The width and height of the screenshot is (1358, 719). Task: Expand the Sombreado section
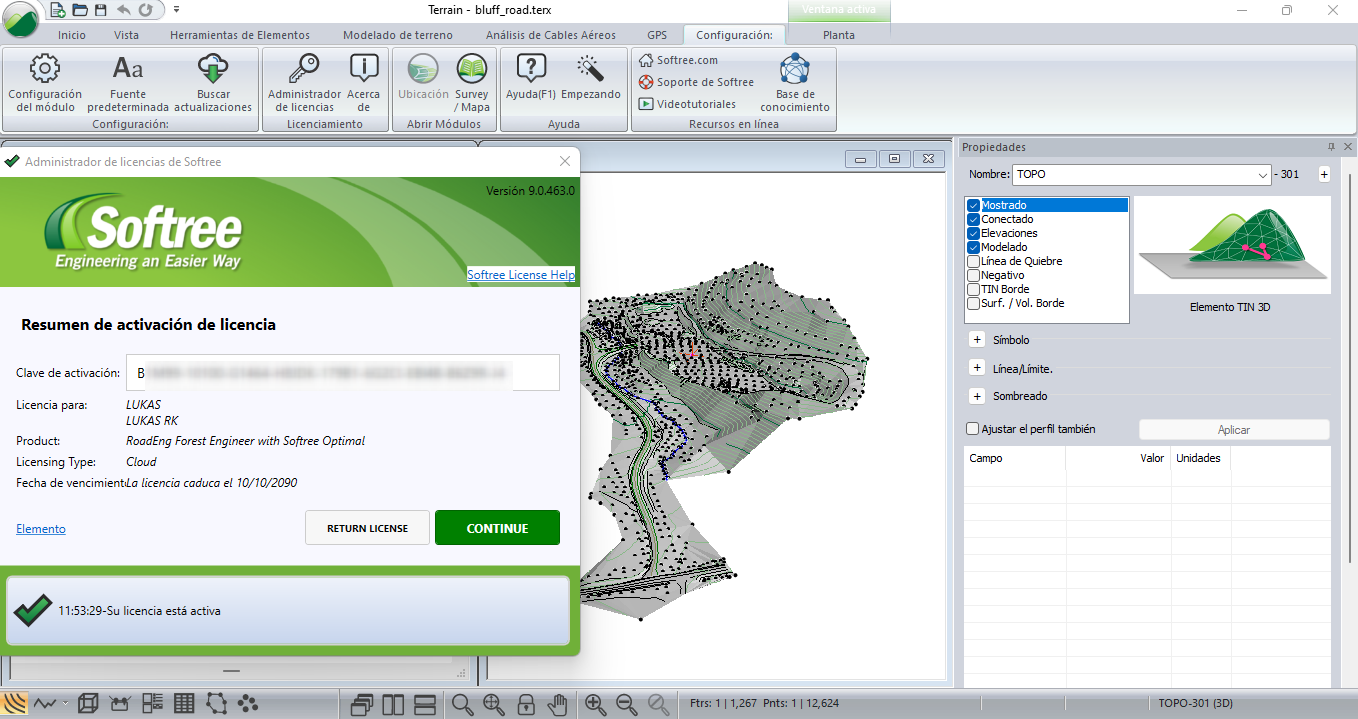976,395
